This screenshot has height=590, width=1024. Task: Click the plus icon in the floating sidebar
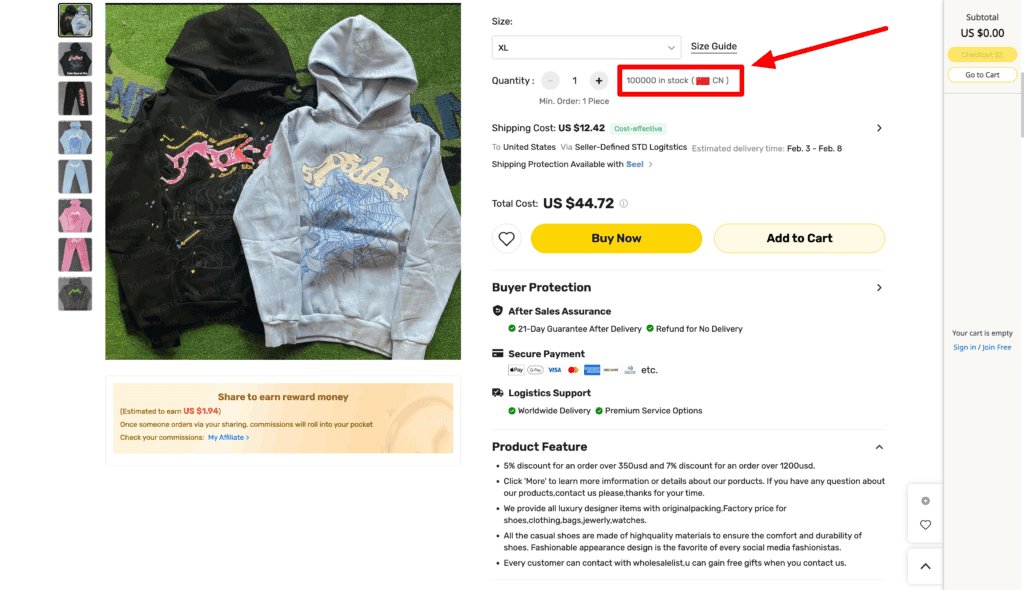[924, 500]
